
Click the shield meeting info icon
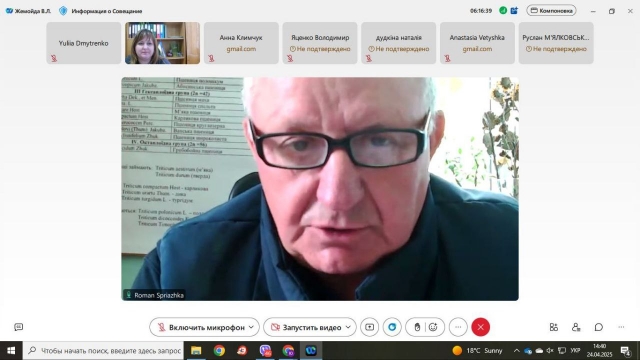coord(63,11)
